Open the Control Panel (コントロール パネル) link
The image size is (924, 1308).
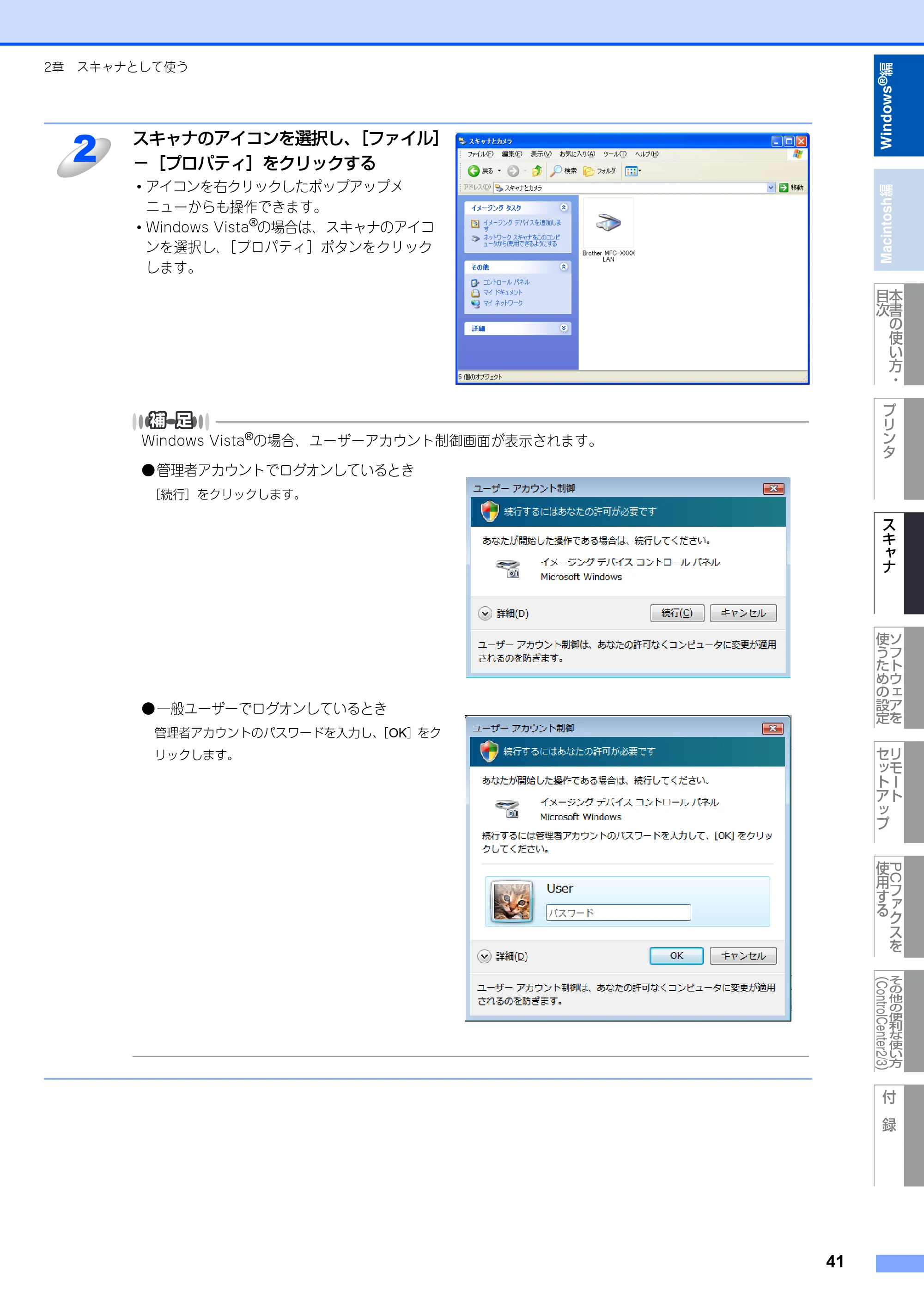tap(506, 282)
